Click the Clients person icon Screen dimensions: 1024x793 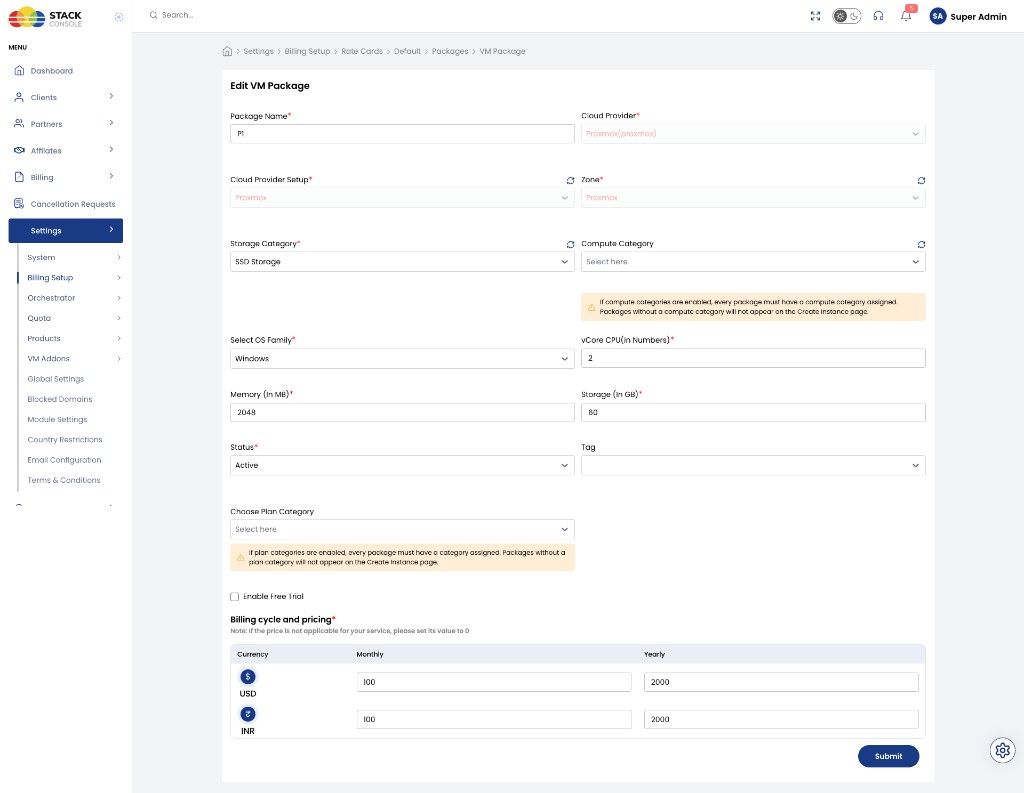tap(19, 97)
